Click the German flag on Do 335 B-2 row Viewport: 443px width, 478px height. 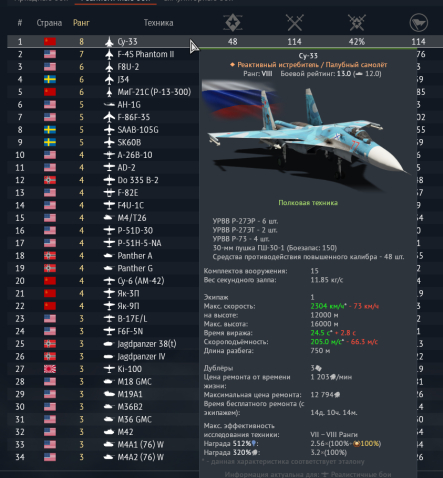(50, 180)
